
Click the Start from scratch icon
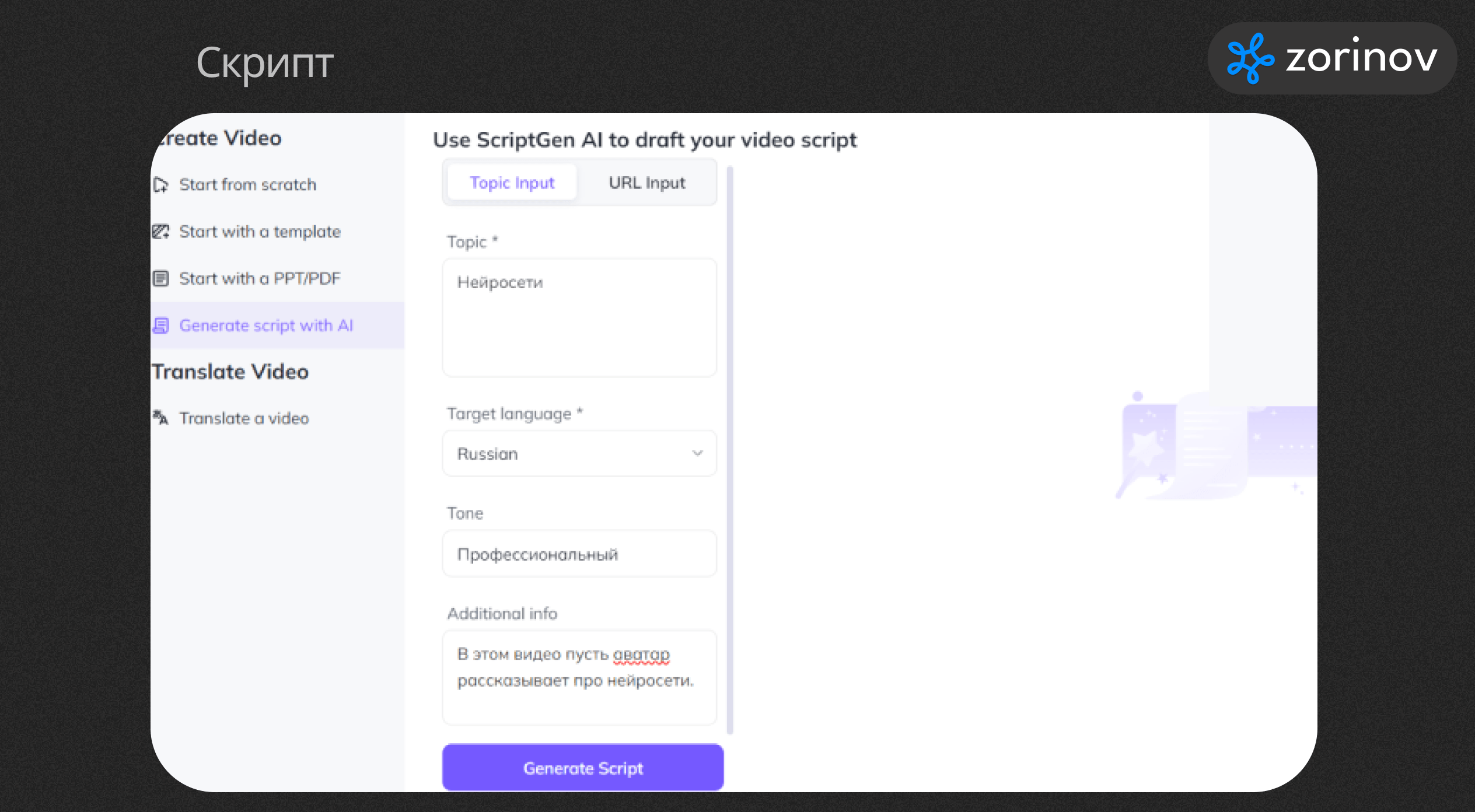point(161,185)
